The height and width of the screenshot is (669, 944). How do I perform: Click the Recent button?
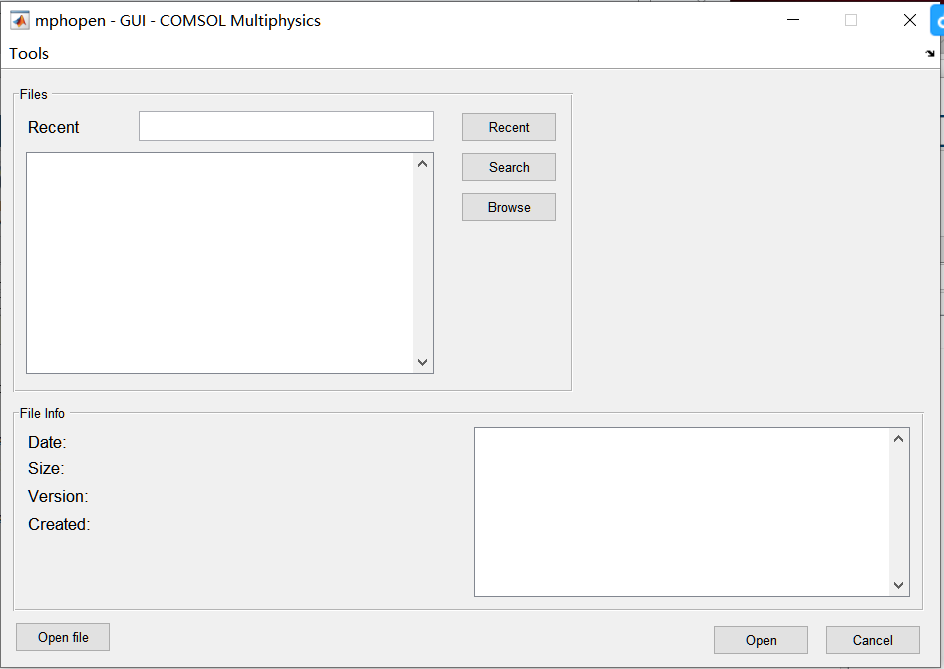pos(508,126)
